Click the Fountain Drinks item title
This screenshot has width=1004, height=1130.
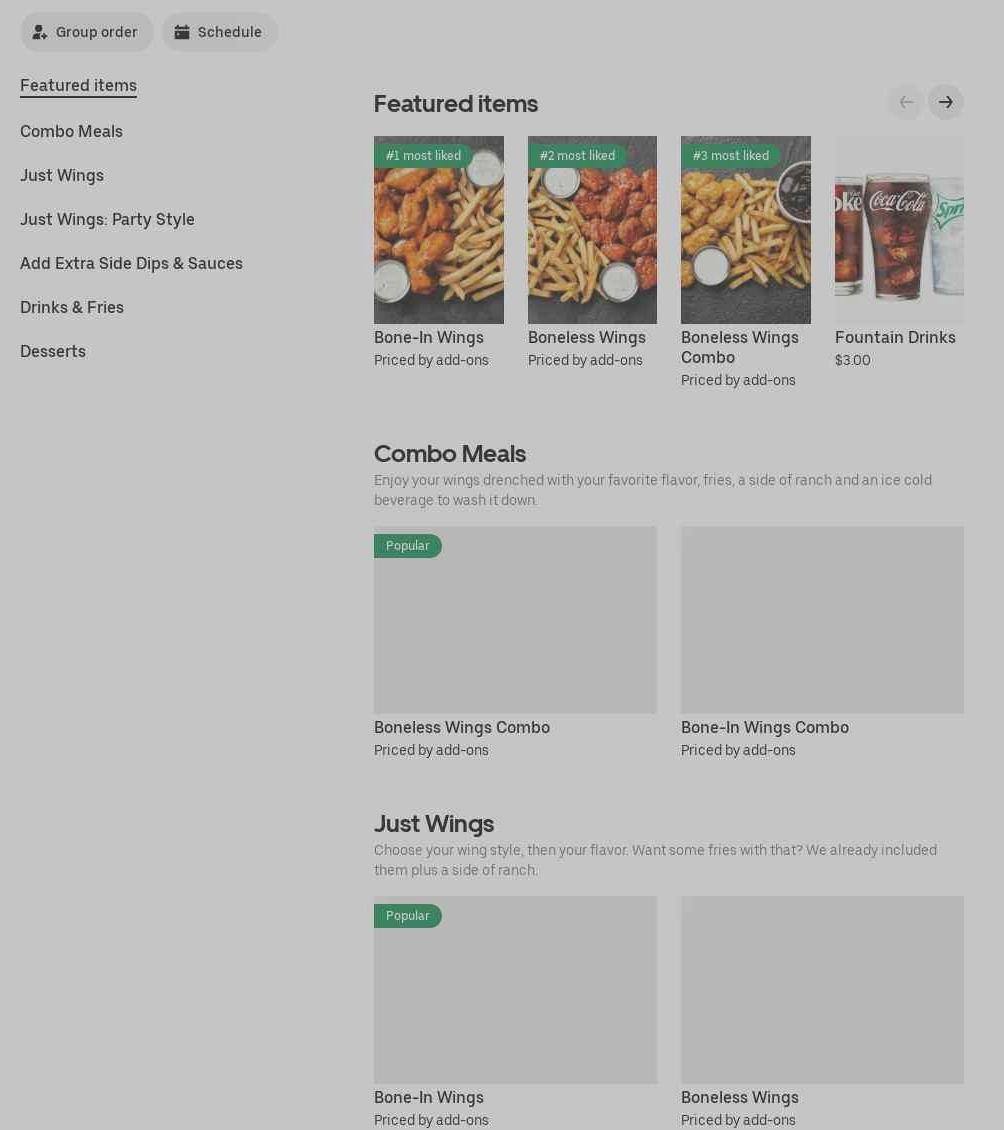(895, 337)
